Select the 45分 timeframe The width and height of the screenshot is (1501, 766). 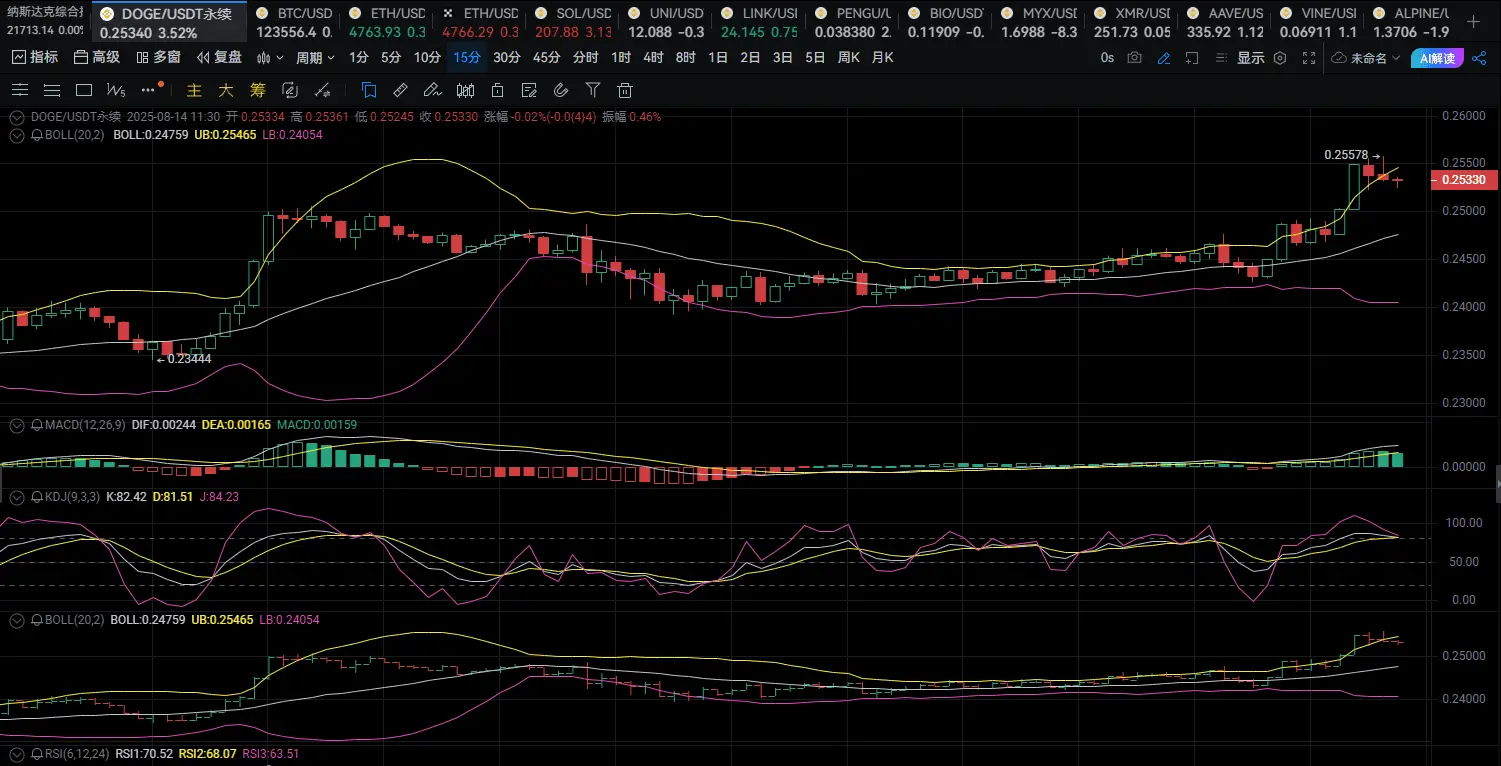tap(547, 57)
